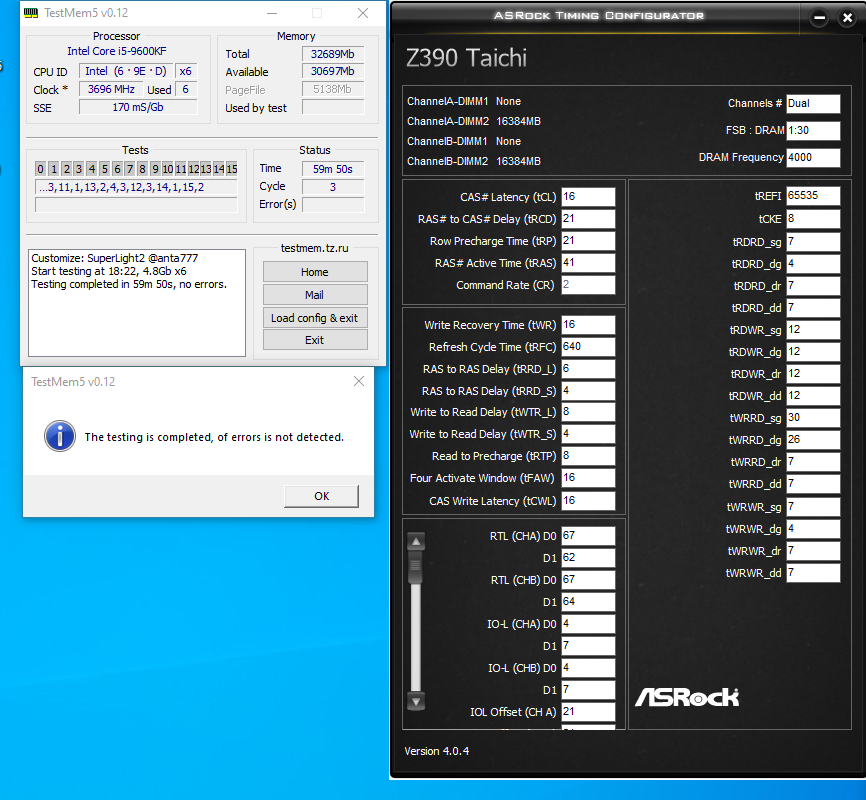Screen dimensions: 866x800
Task: Click the tRRD_S value field
Action: pyautogui.click(x=588, y=391)
